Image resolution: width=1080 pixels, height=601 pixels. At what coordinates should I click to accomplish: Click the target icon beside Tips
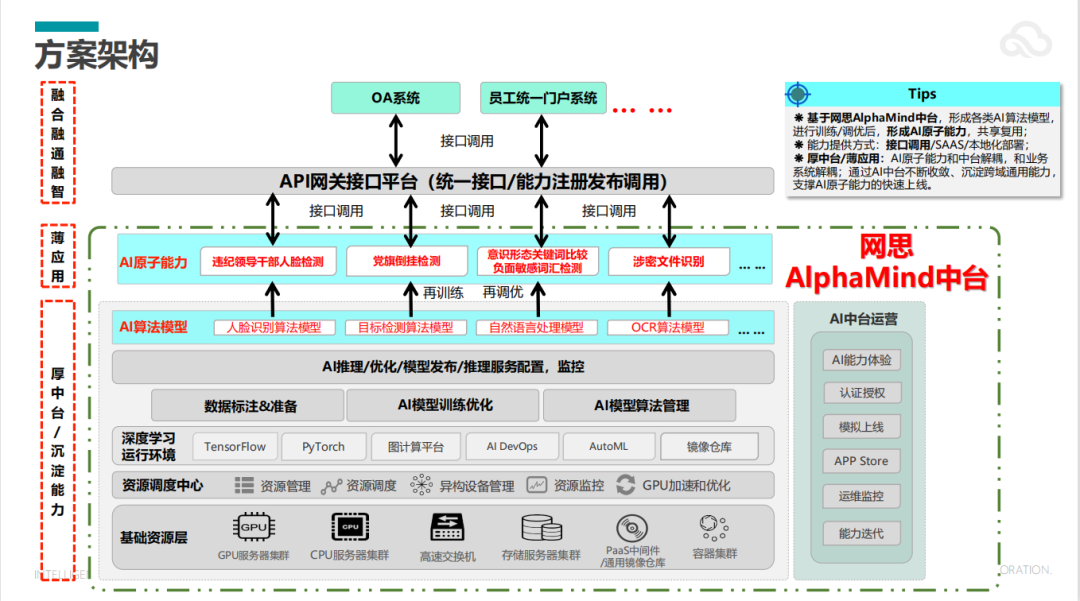pos(797,95)
